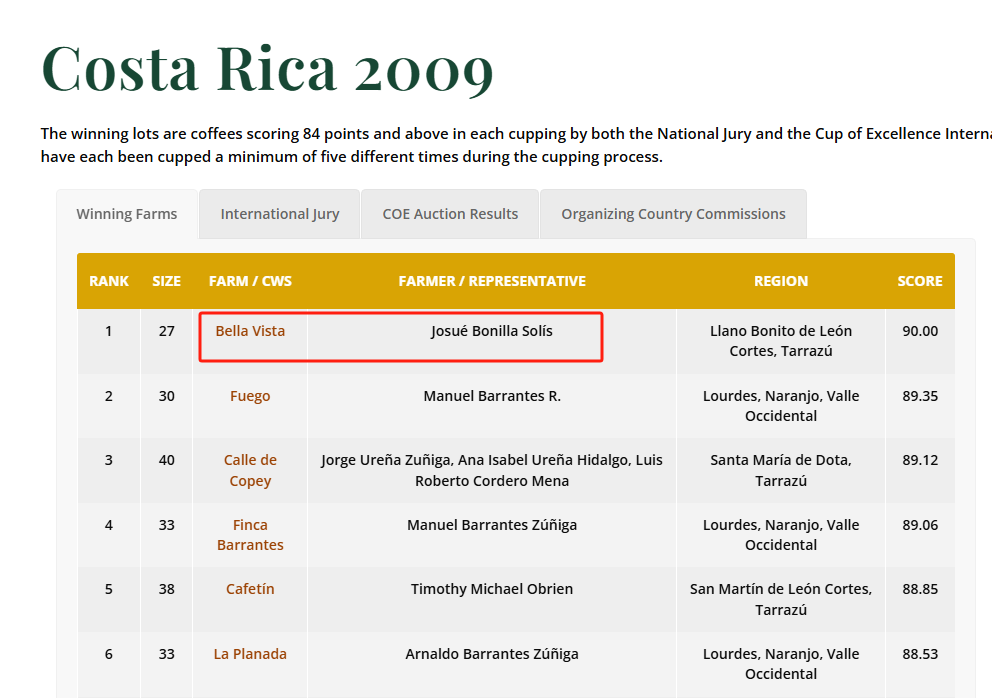The image size is (992, 698).
Task: Click region San Martín de León Cortes
Action: [781, 599]
